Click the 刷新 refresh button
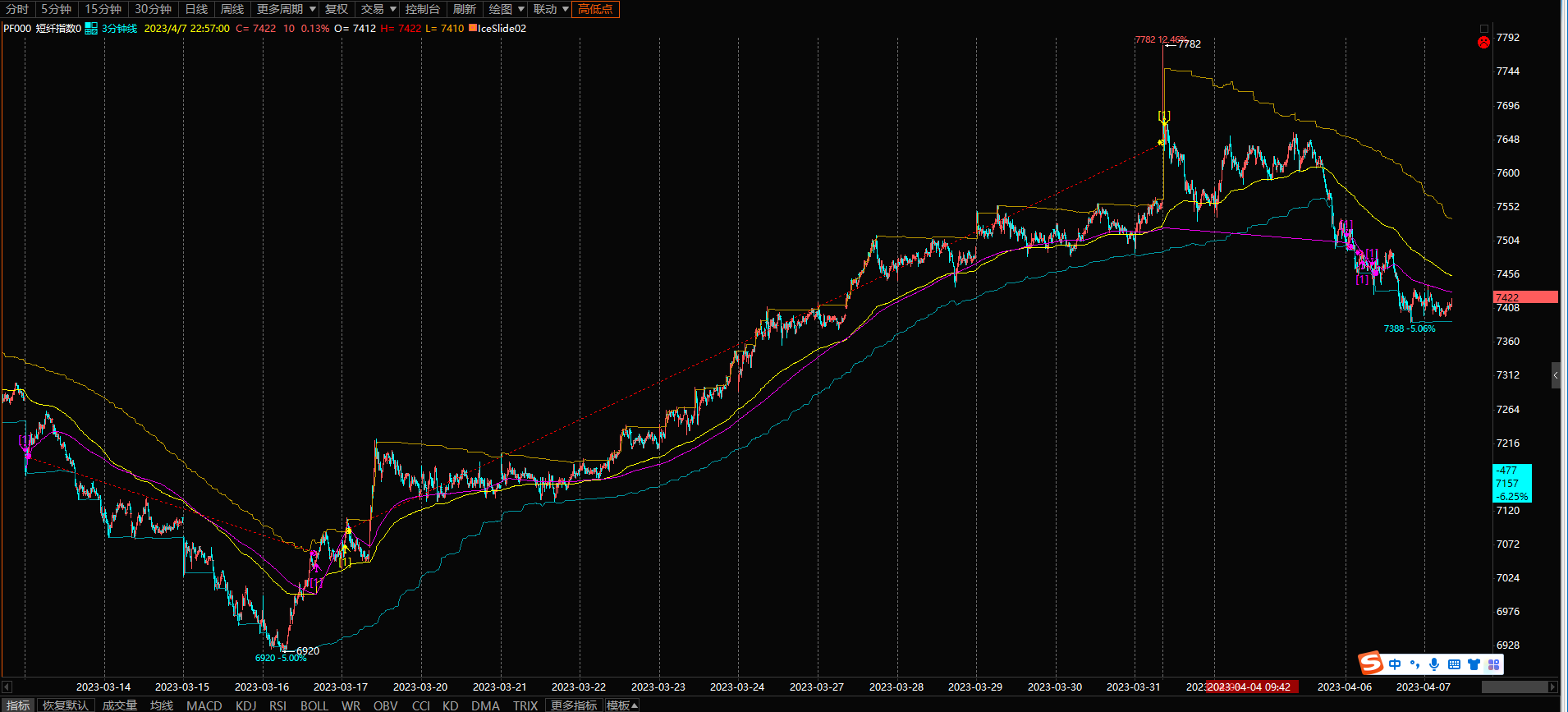Image resolution: width=1568 pixels, height=712 pixels. click(x=464, y=9)
